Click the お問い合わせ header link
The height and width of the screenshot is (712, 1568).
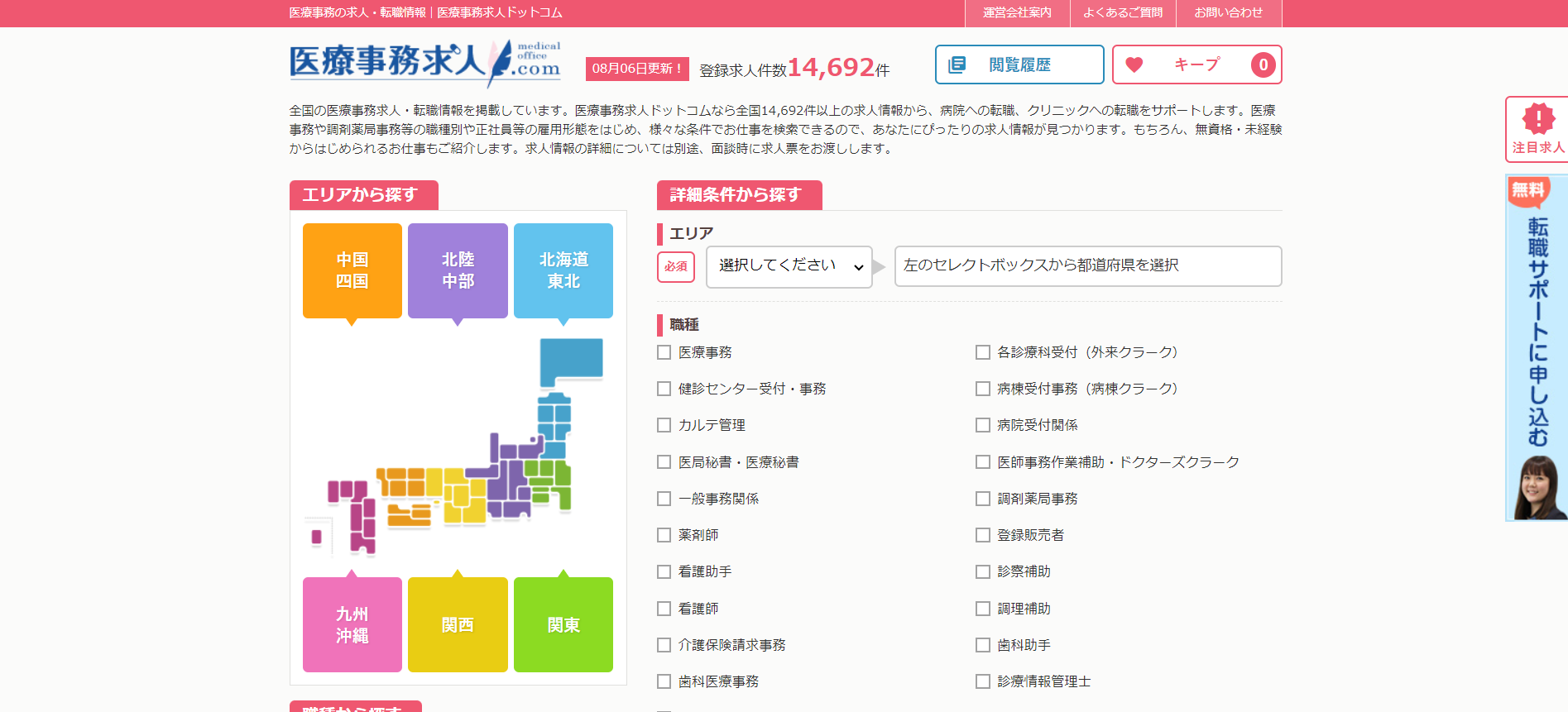[x=1228, y=13]
